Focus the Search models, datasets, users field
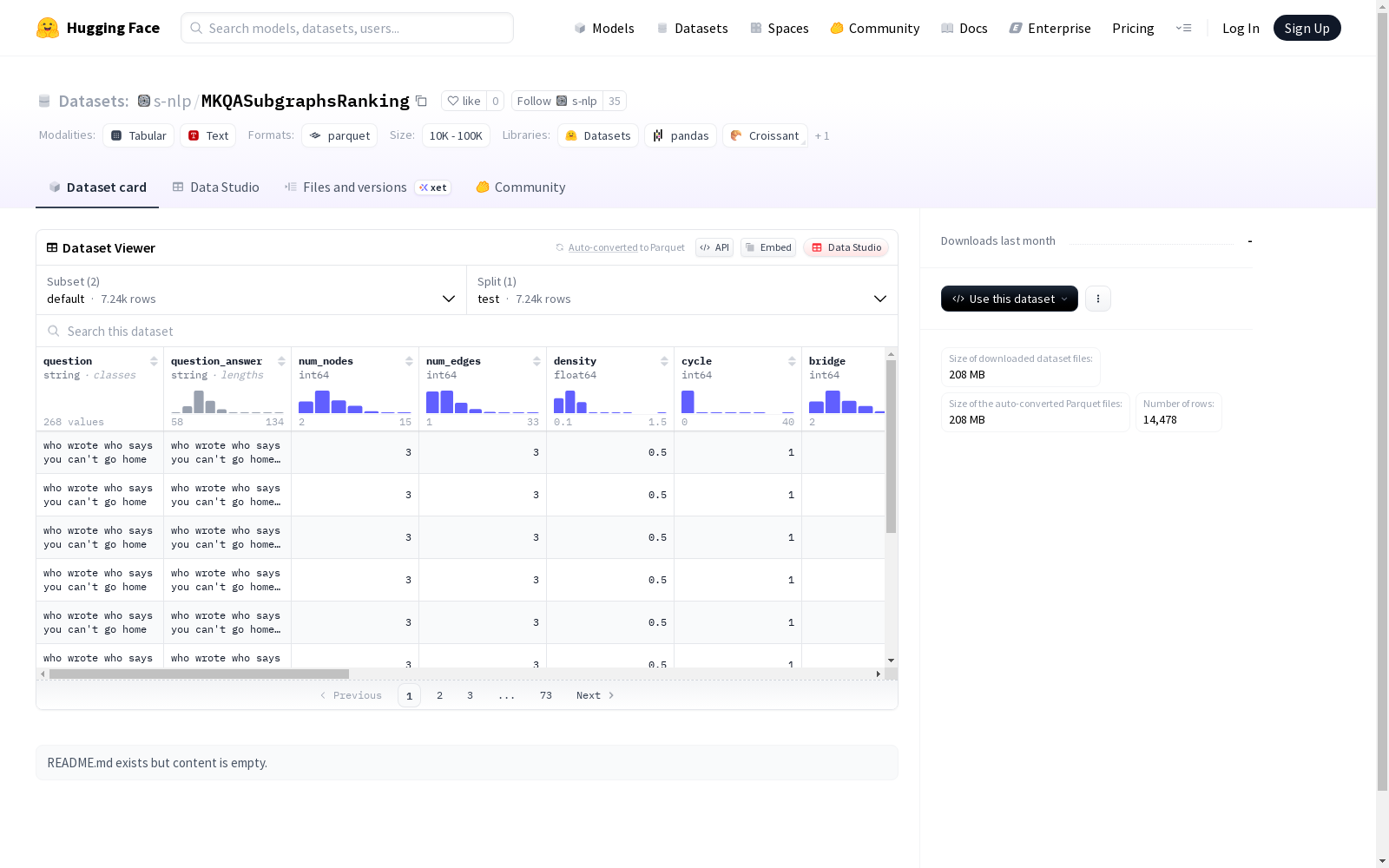The image size is (1389, 868). point(347,28)
